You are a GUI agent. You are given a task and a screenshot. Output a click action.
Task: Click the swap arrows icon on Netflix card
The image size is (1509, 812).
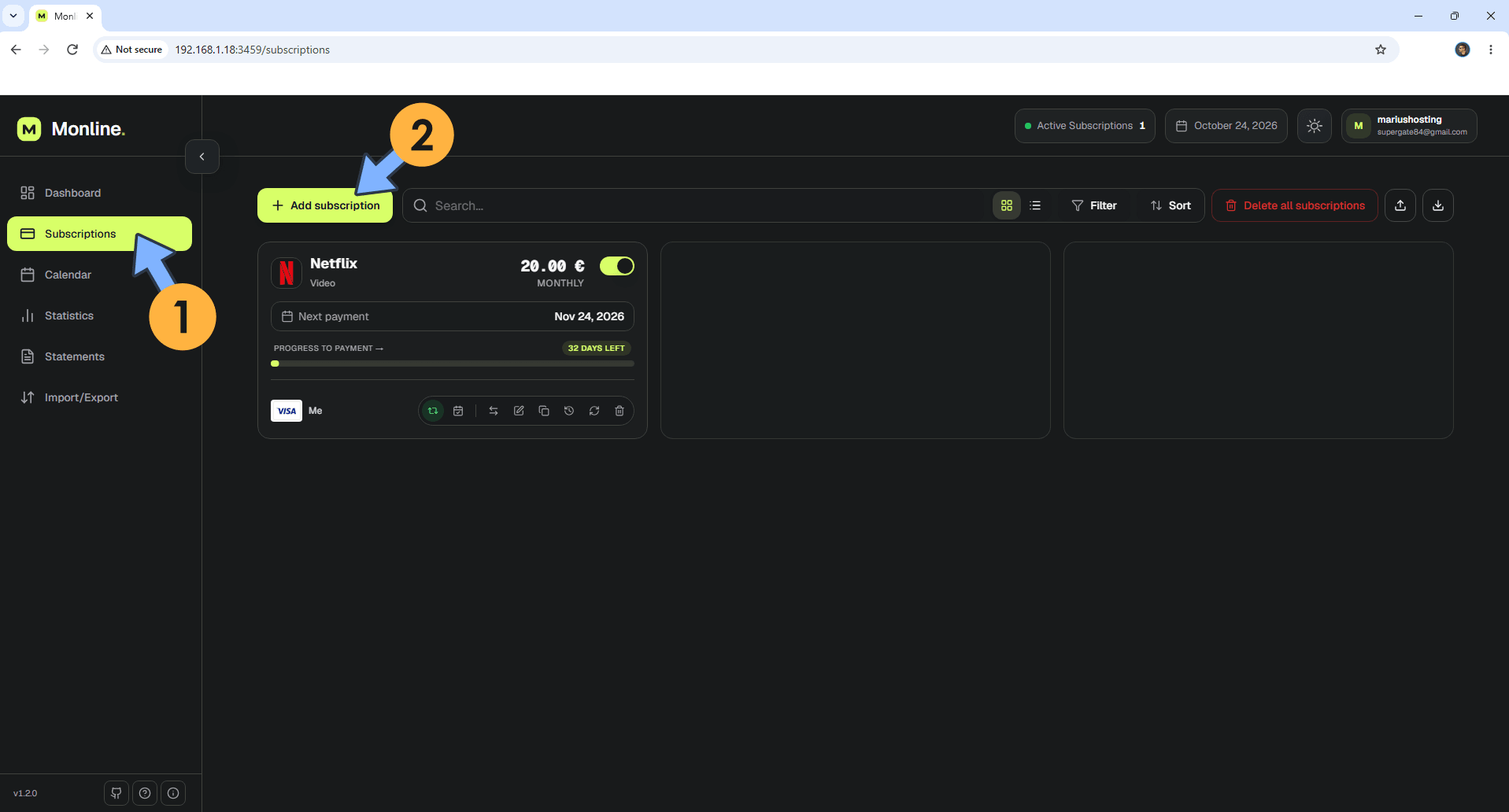(x=494, y=411)
